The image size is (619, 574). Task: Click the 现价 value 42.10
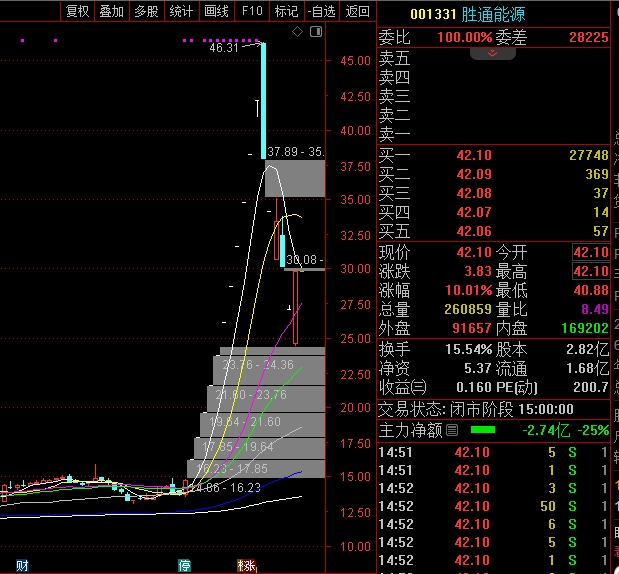[x=474, y=252]
